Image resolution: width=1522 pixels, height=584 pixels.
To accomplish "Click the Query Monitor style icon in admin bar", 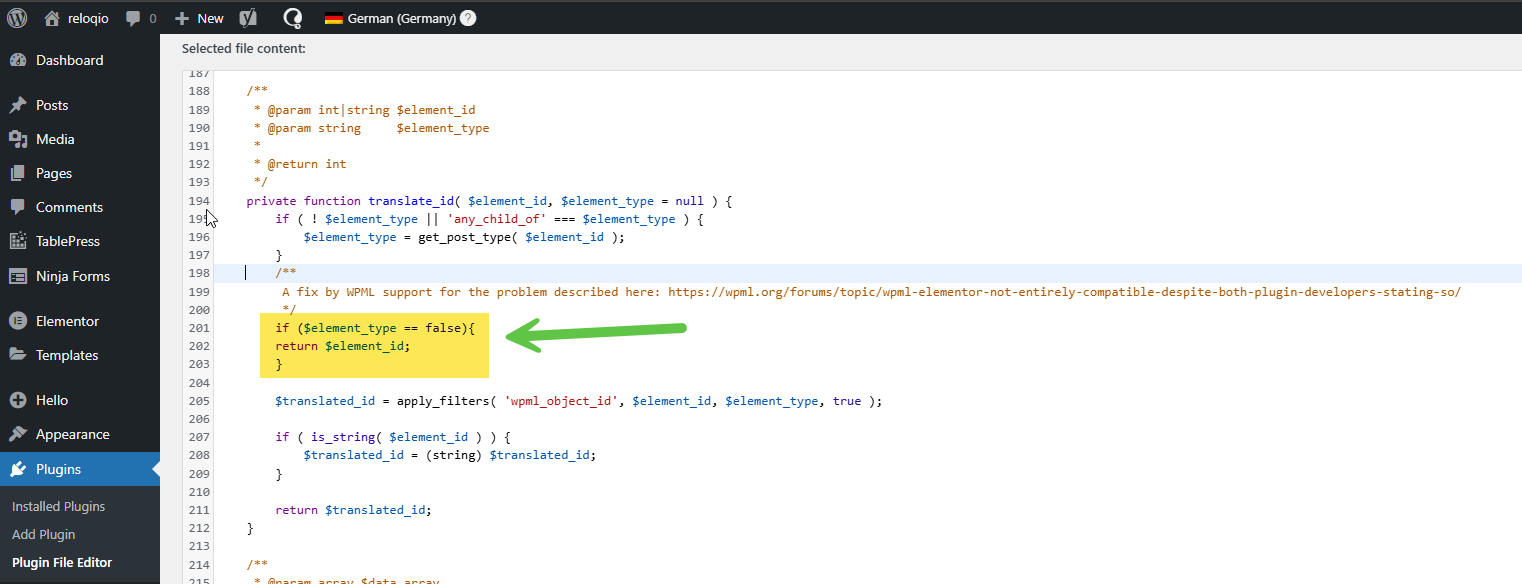I will click(x=293, y=18).
